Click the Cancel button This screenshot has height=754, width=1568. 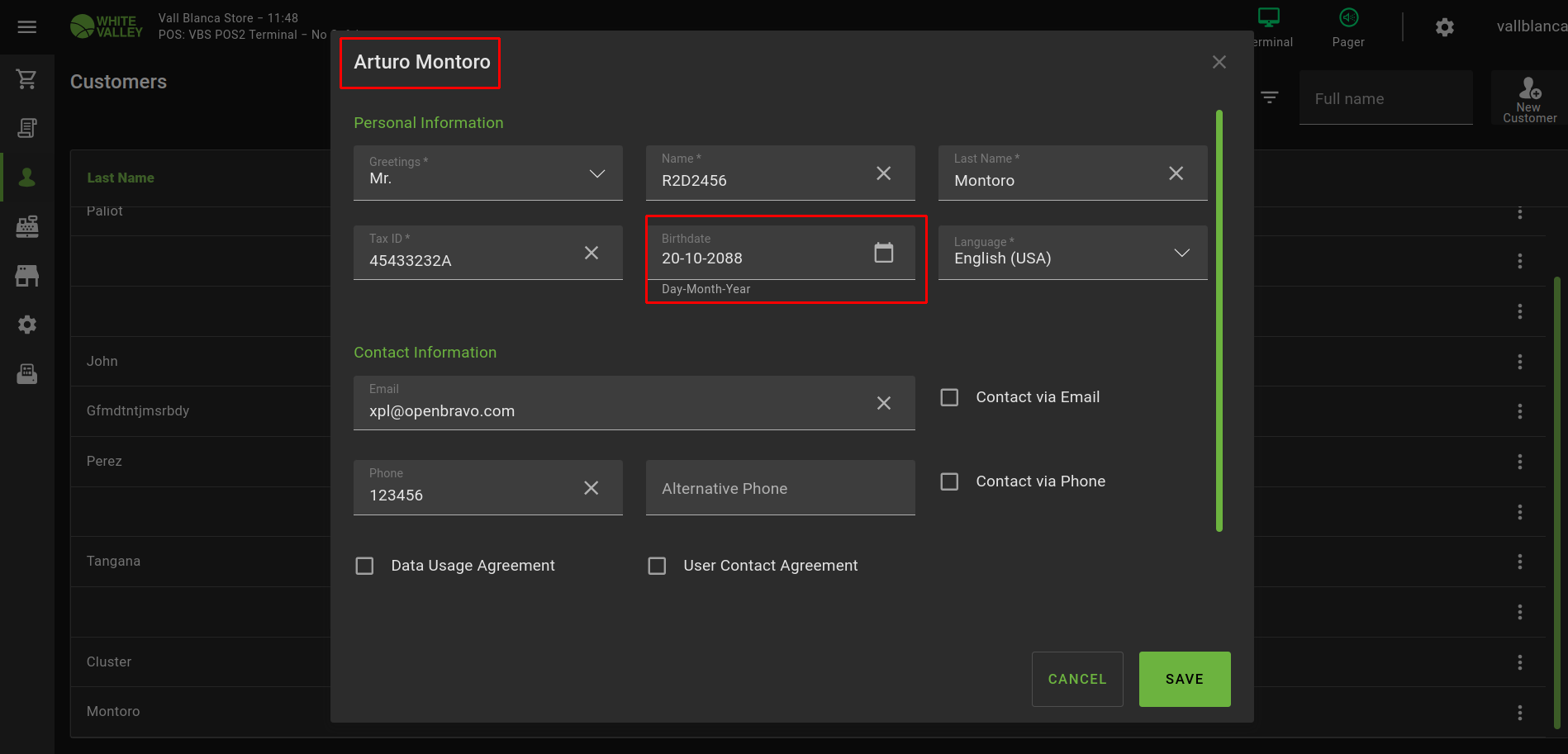point(1076,679)
